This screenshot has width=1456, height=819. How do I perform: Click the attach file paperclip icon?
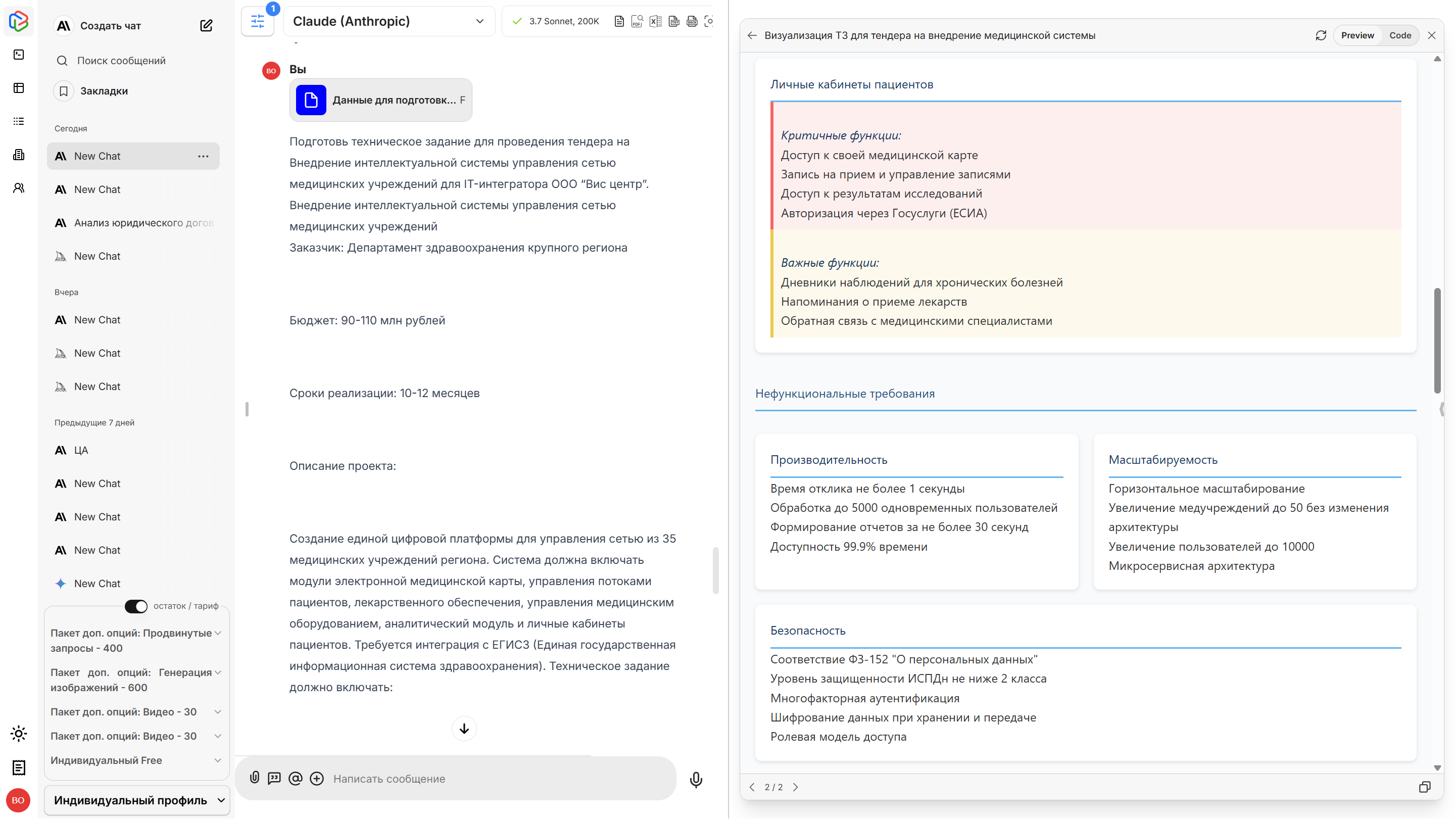pos(255,778)
